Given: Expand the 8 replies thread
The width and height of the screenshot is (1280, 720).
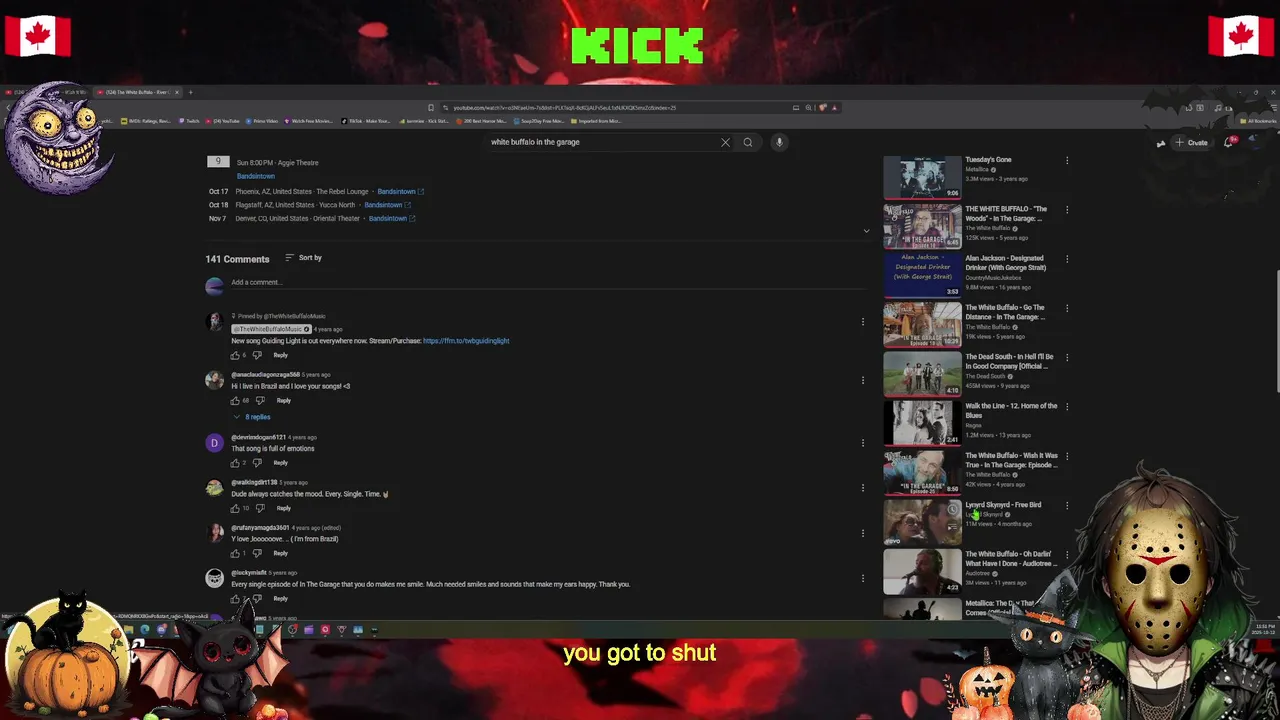Looking at the screenshot, I should coord(253,417).
